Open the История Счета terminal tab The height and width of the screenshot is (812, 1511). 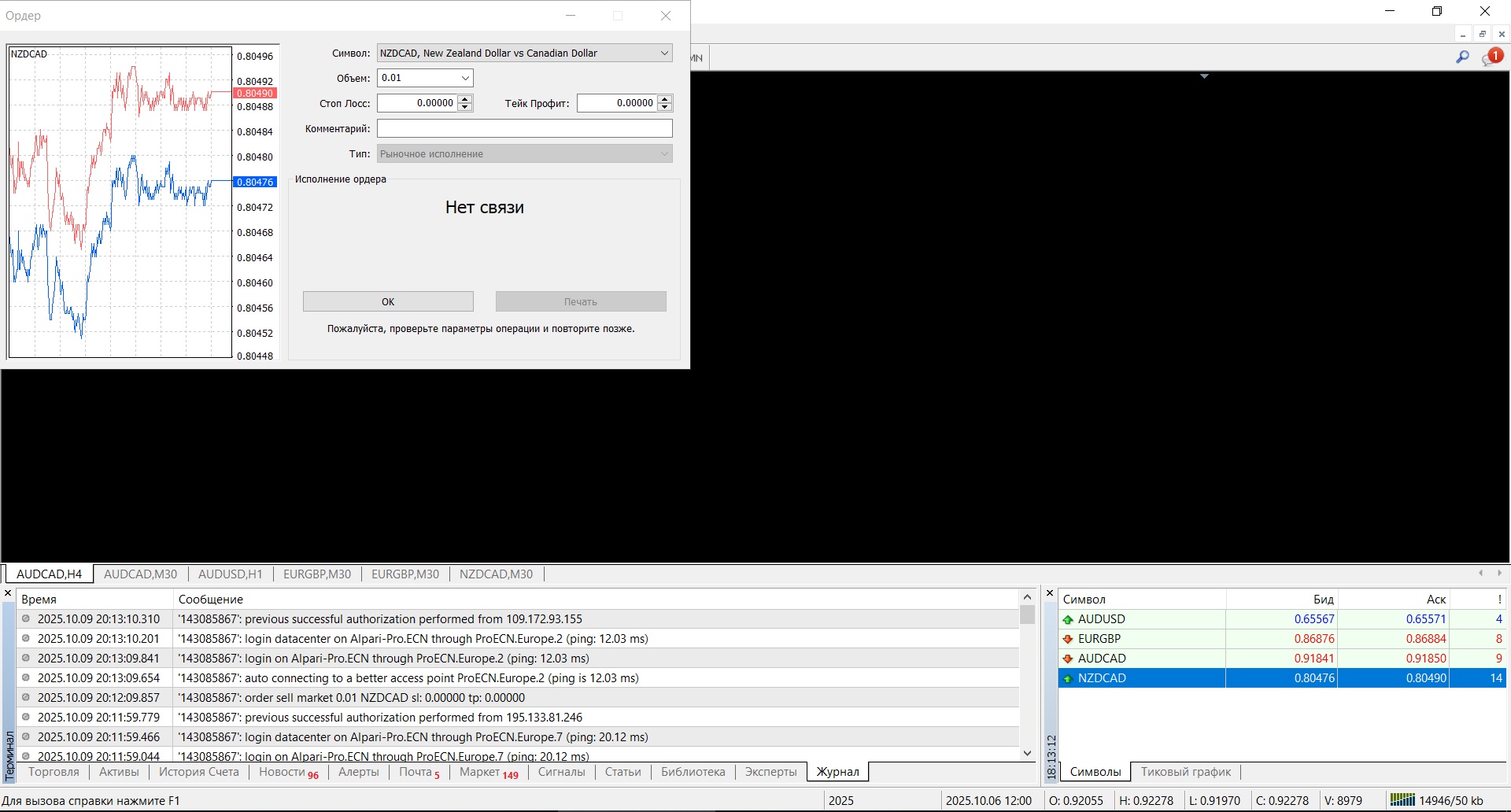click(x=199, y=772)
